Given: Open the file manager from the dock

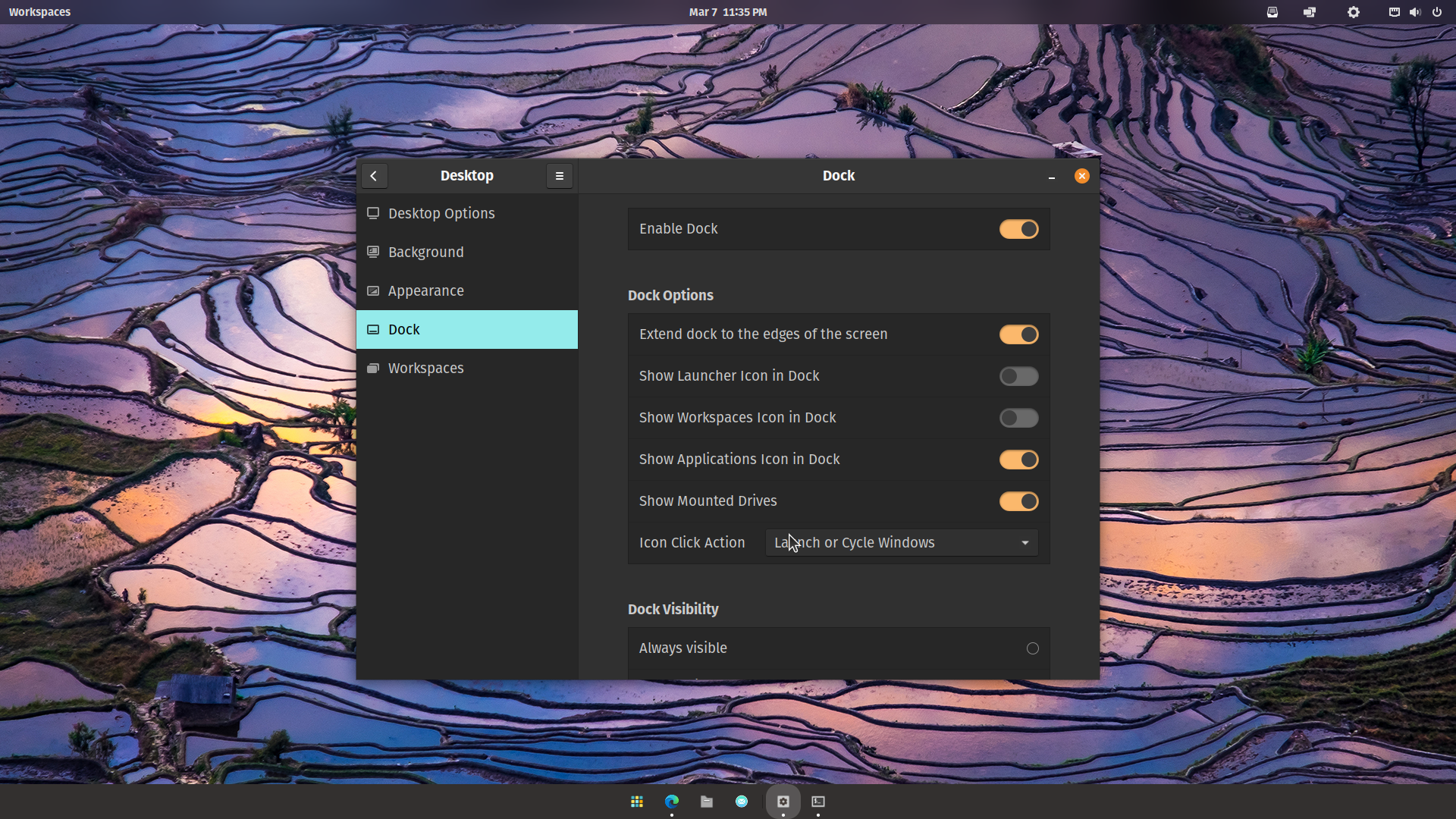Looking at the screenshot, I should coord(706,801).
